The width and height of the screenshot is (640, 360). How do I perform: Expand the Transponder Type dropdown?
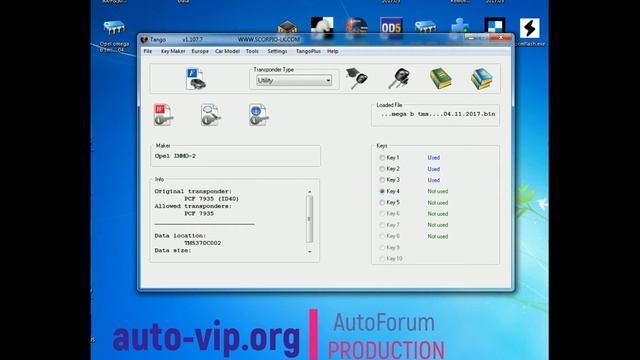tap(328, 81)
